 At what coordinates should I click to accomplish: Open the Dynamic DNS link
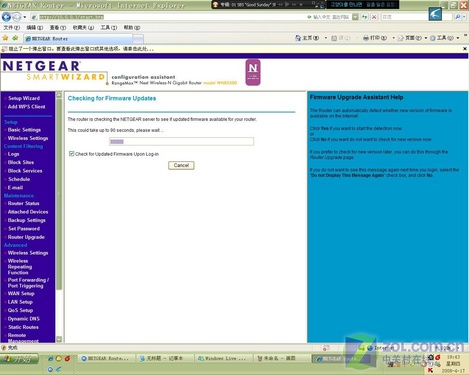23,319
